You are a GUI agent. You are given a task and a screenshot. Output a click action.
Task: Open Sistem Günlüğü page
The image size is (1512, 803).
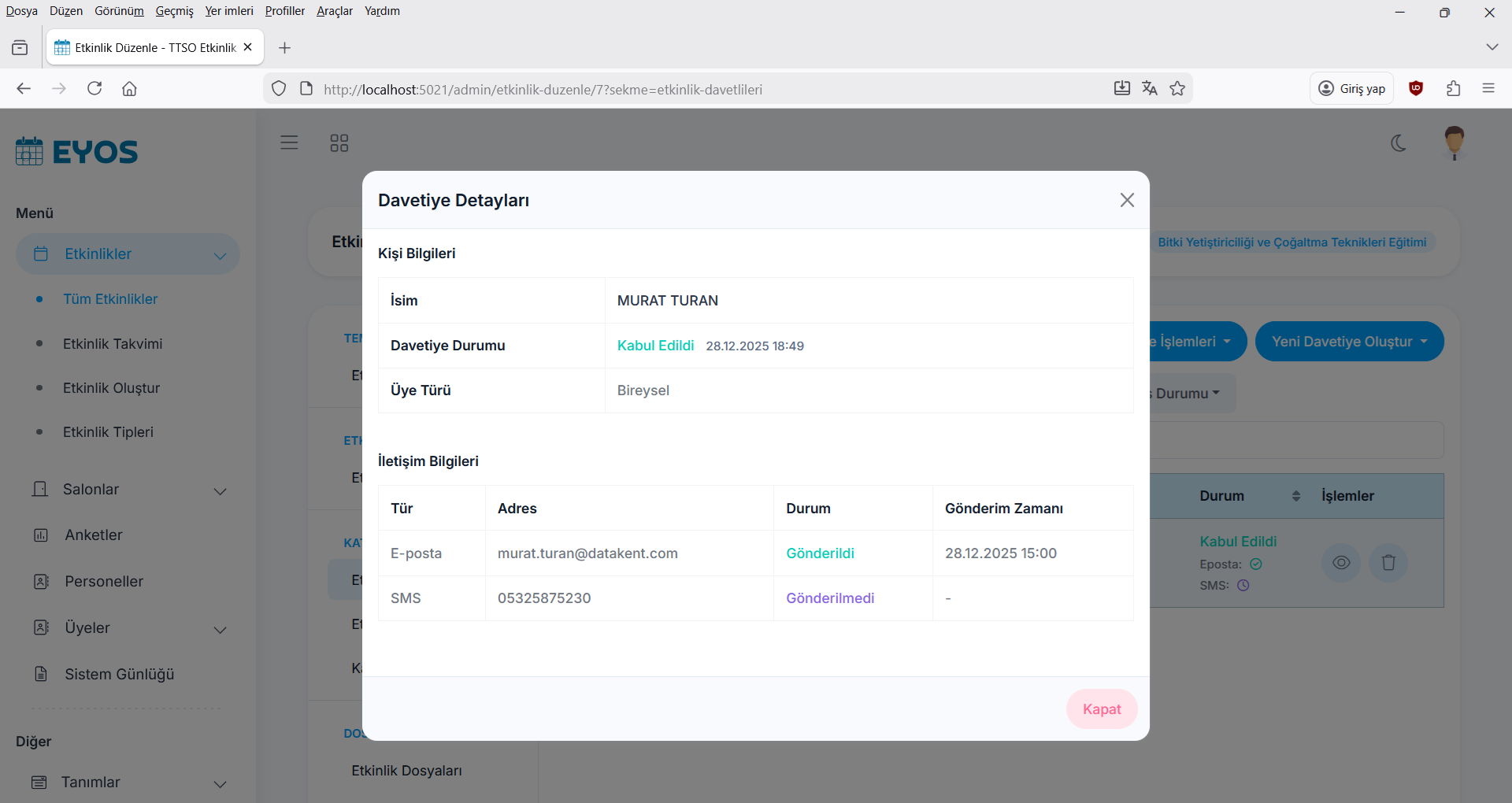point(119,675)
